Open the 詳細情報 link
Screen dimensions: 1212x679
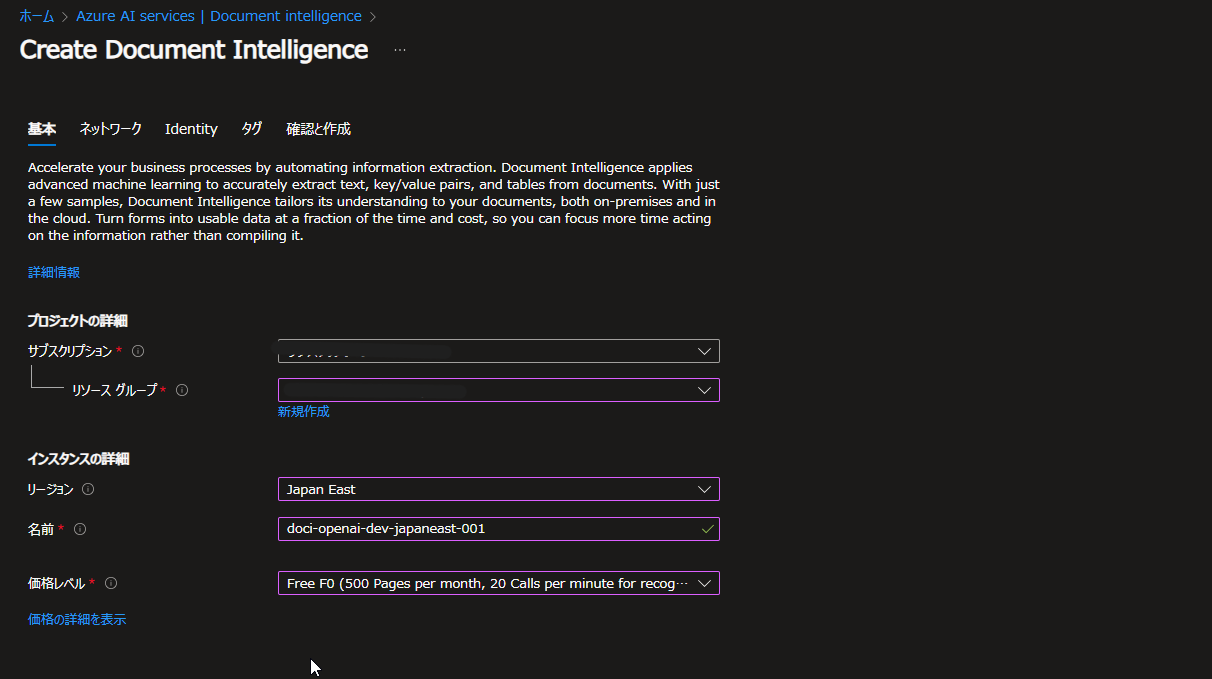click(54, 272)
